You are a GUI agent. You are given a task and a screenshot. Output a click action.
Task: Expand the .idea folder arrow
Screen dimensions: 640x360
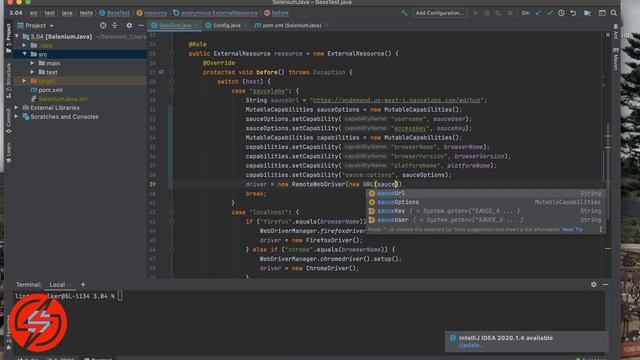point(24,45)
